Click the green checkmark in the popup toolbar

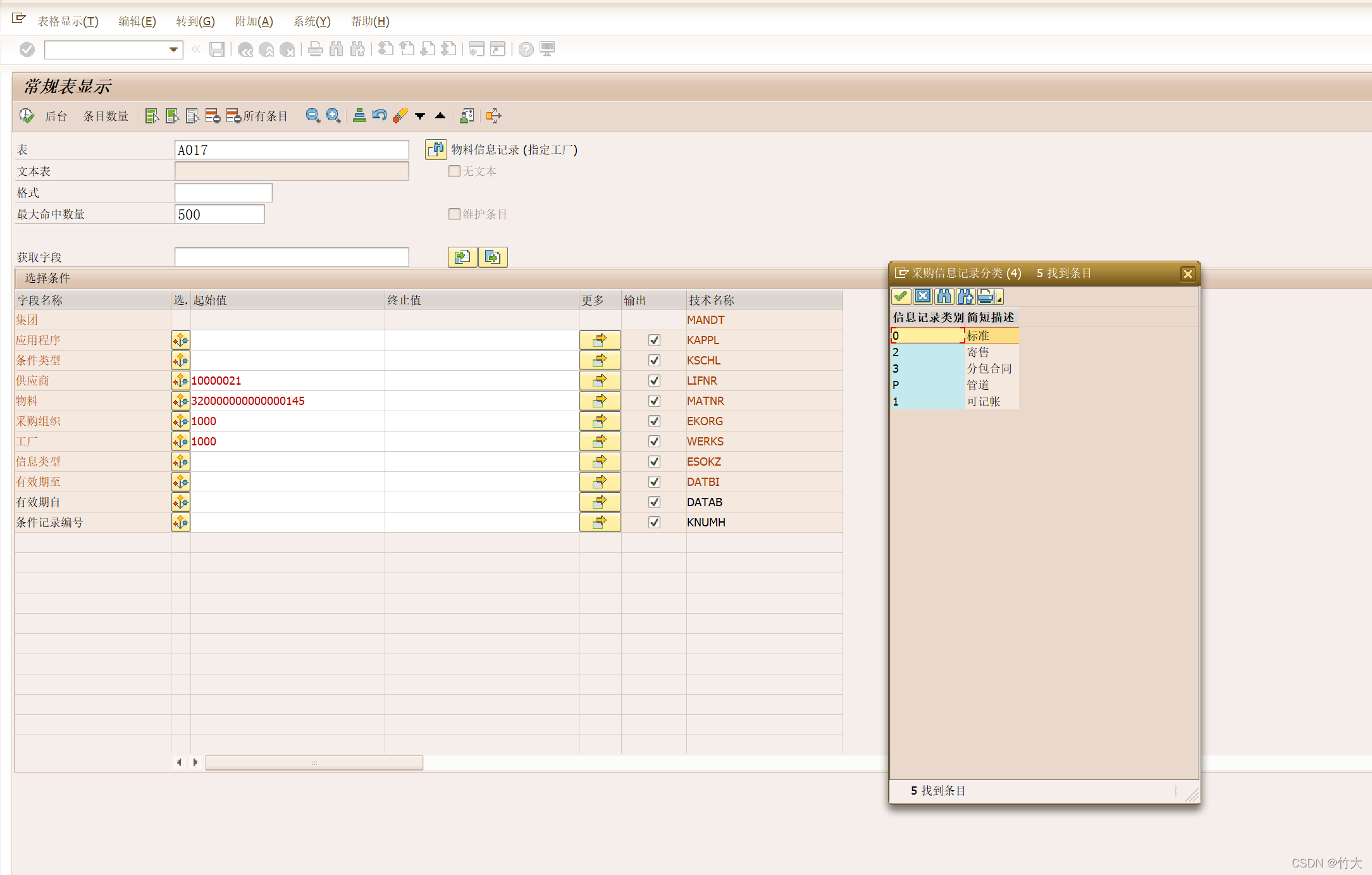[901, 296]
